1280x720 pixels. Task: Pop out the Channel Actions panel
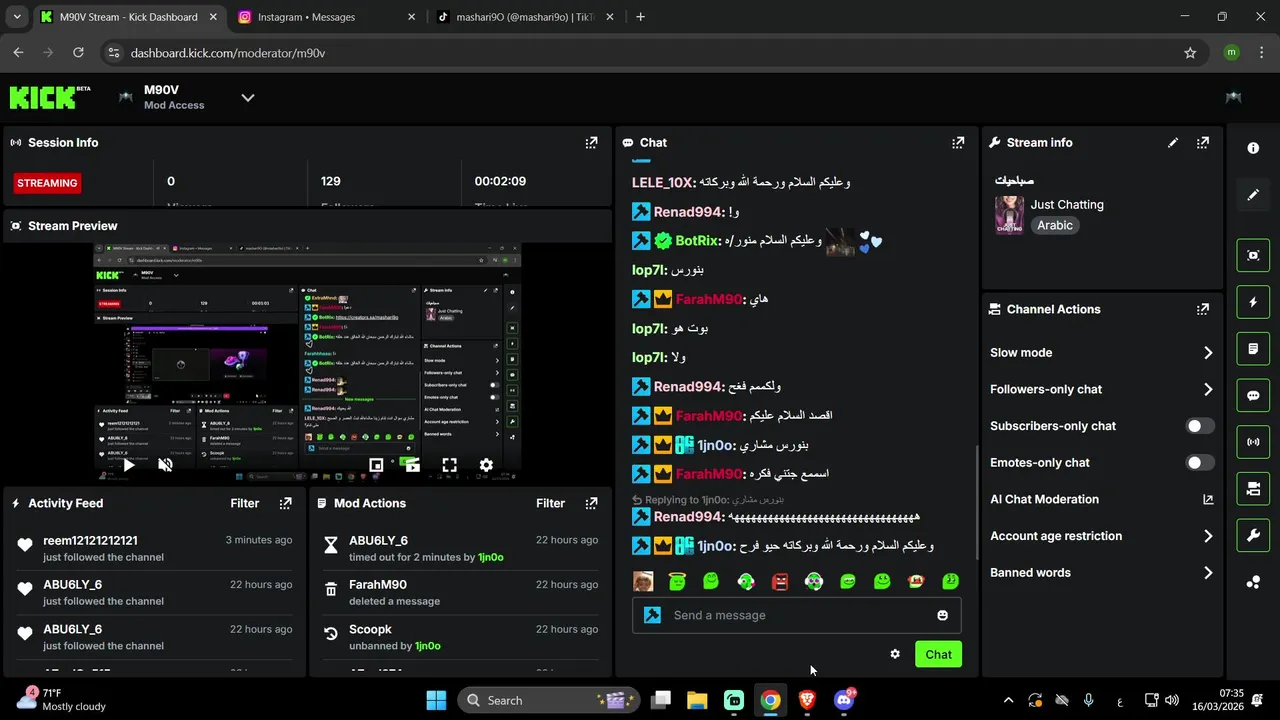(x=1203, y=309)
